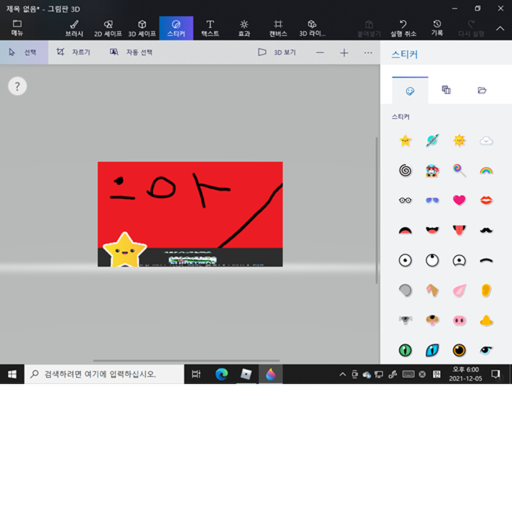
Task: Pick the pink heart sticker
Action: [x=459, y=200]
